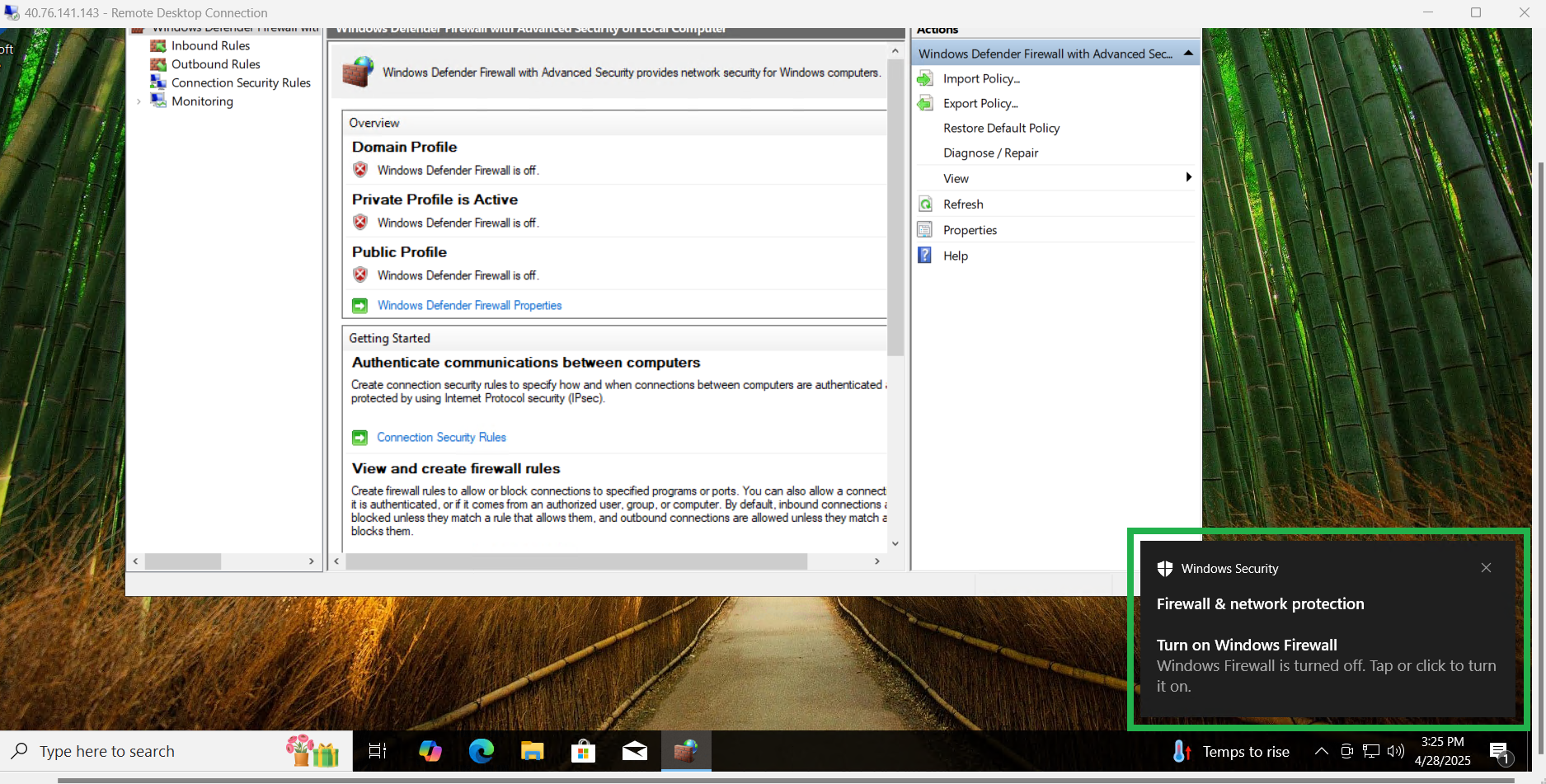Click center pane horizontal scrollbar right arrow
The image size is (1546, 784).
[x=877, y=561]
